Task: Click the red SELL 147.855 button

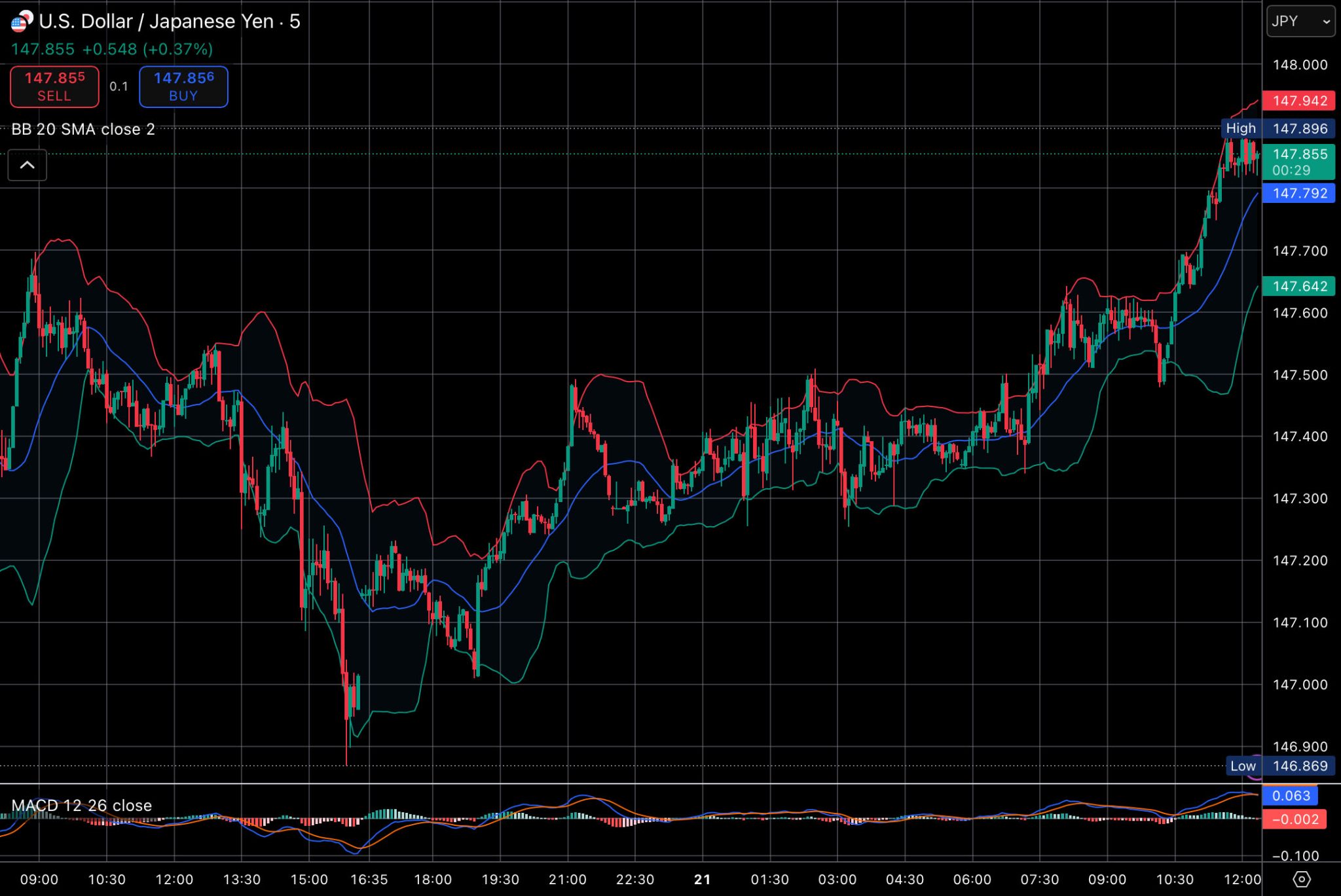Action: pos(54,86)
